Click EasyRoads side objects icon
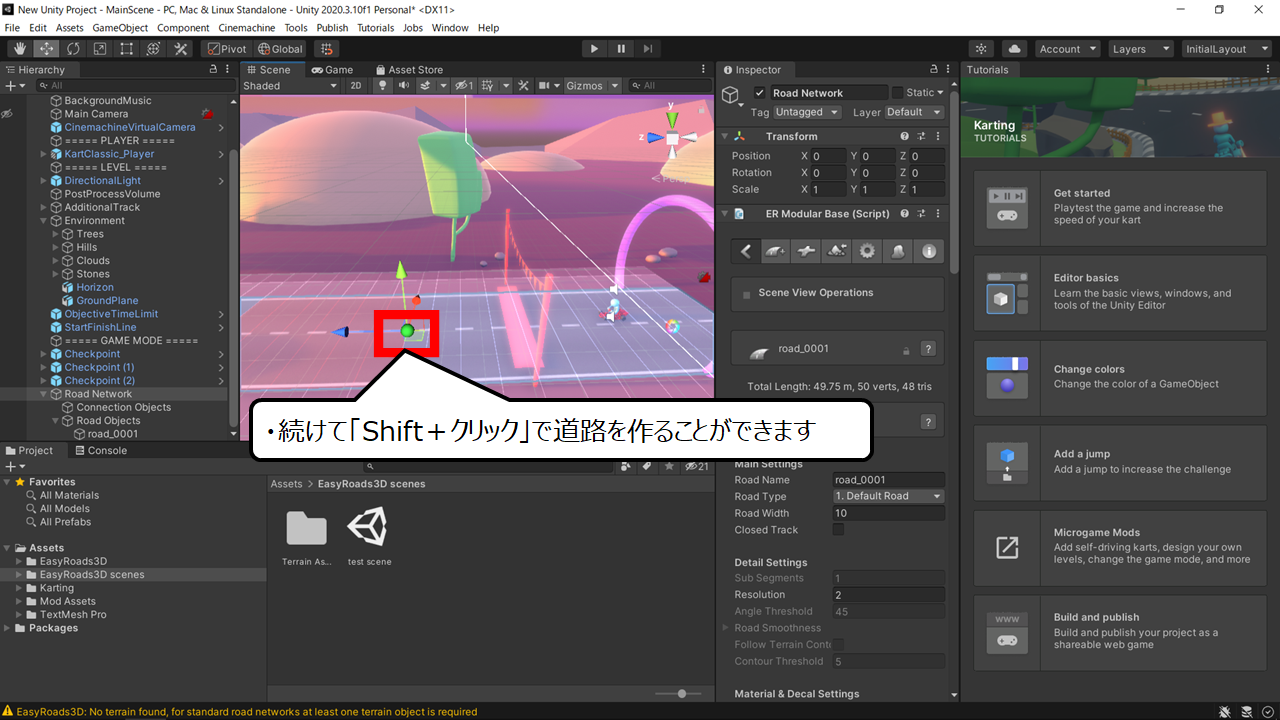The image size is (1280, 720). (x=898, y=252)
